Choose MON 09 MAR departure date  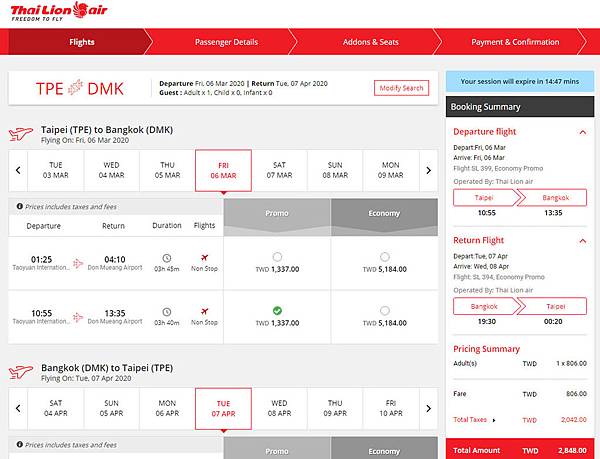click(391, 170)
